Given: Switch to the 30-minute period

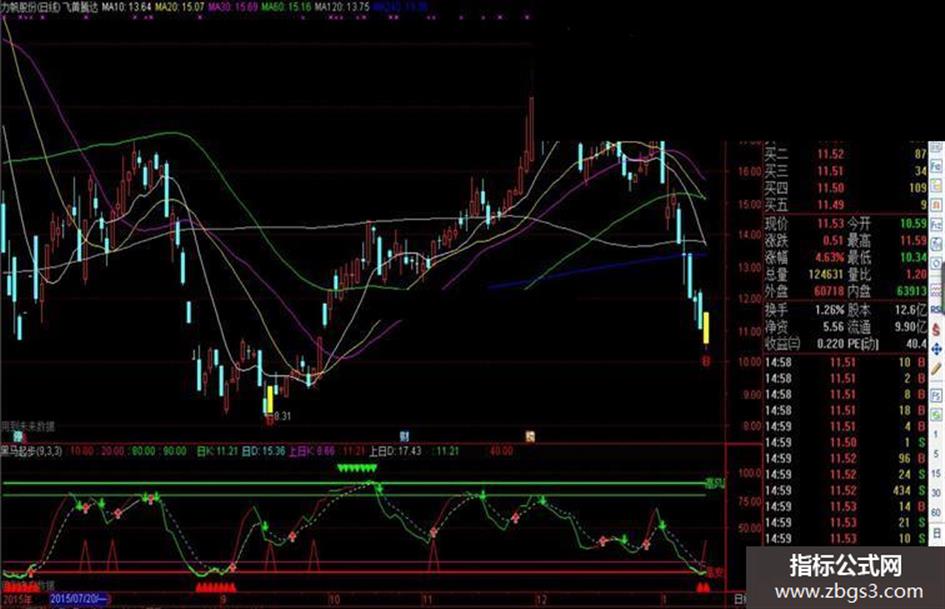Looking at the screenshot, I should pos(937,493).
